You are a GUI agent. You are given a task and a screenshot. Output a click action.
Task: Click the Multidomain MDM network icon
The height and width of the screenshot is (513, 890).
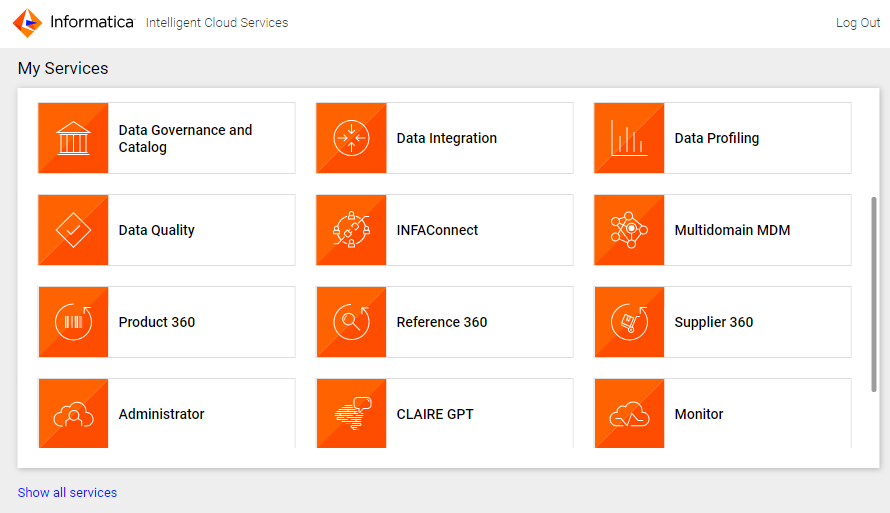(x=629, y=230)
